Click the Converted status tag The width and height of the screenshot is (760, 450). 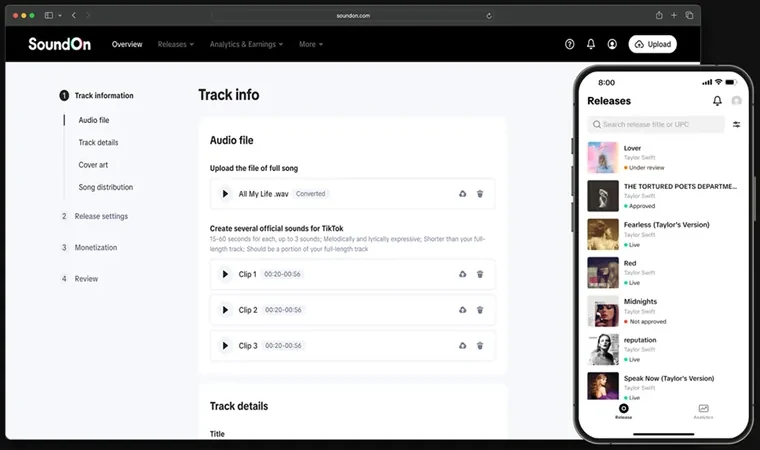[311, 194]
